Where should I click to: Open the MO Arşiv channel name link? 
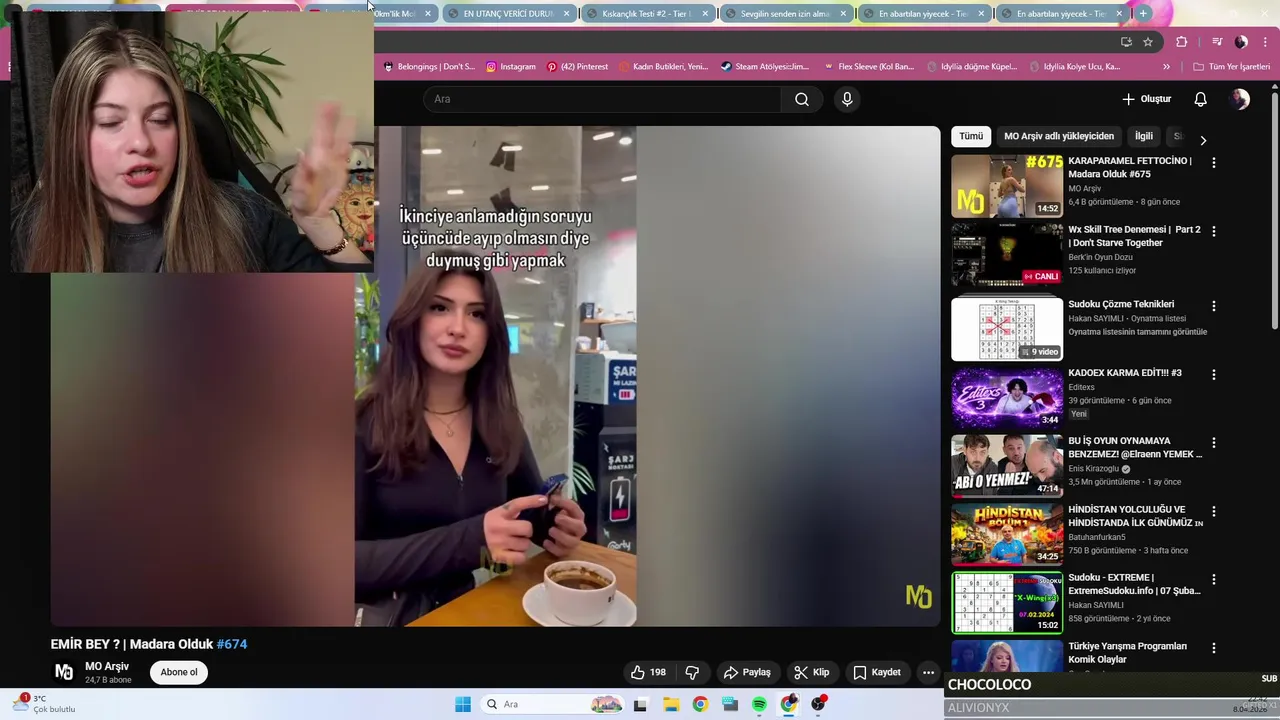pyautogui.click(x=107, y=666)
